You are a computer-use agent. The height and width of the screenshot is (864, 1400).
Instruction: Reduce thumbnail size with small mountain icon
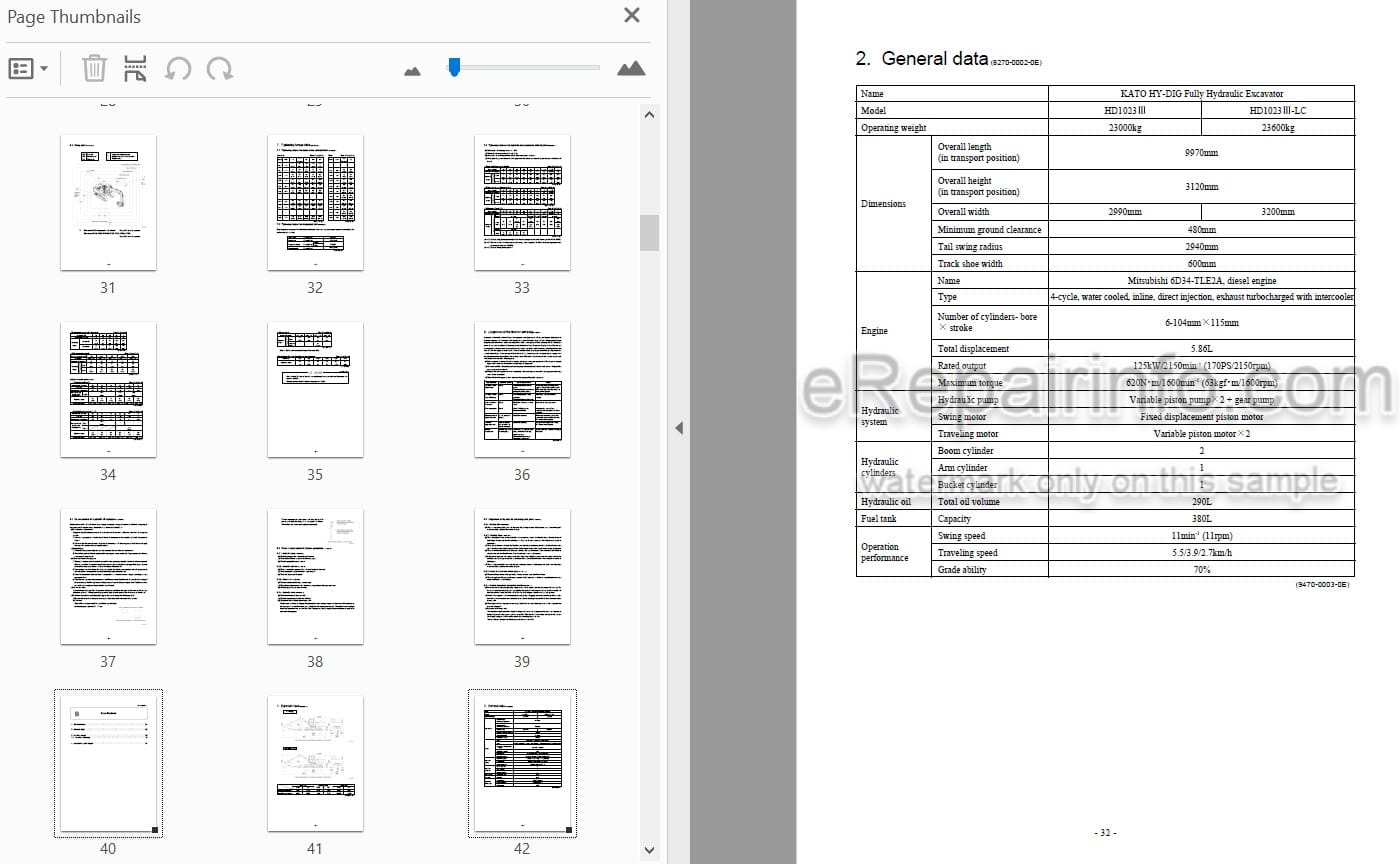pos(412,71)
